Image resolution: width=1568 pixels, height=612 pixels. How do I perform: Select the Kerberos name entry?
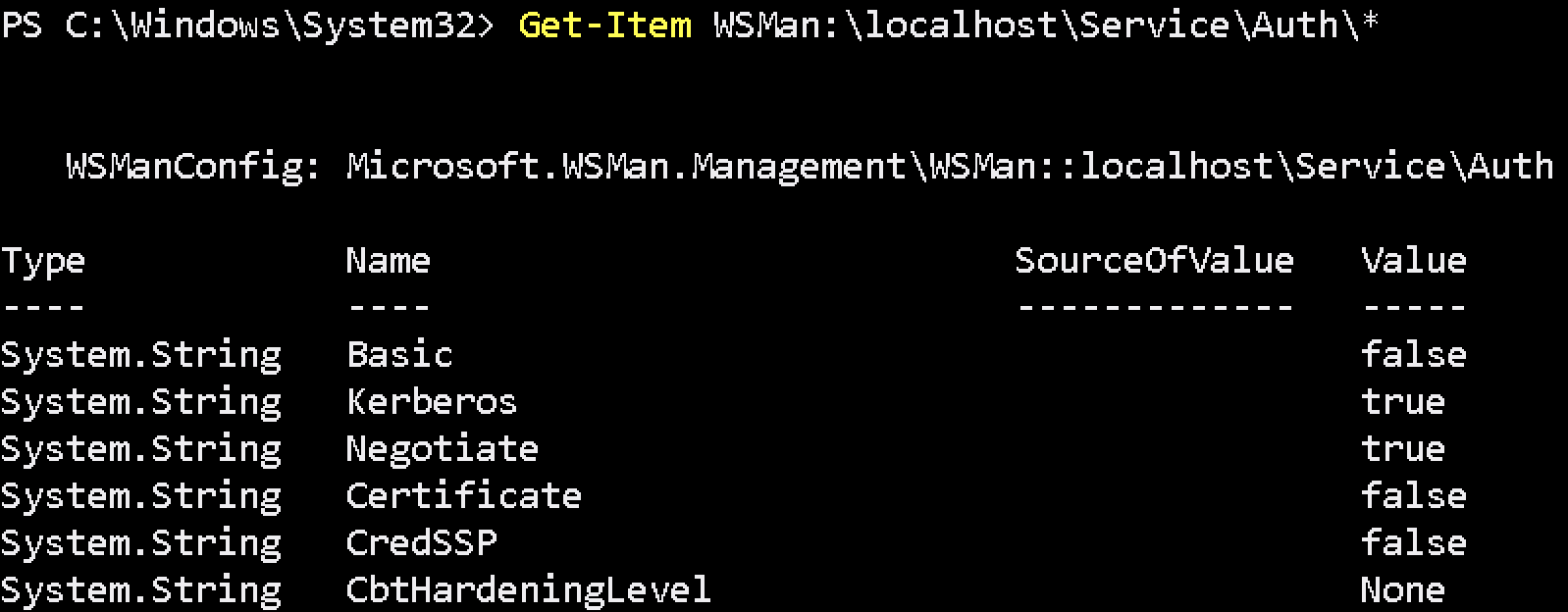[x=431, y=401]
